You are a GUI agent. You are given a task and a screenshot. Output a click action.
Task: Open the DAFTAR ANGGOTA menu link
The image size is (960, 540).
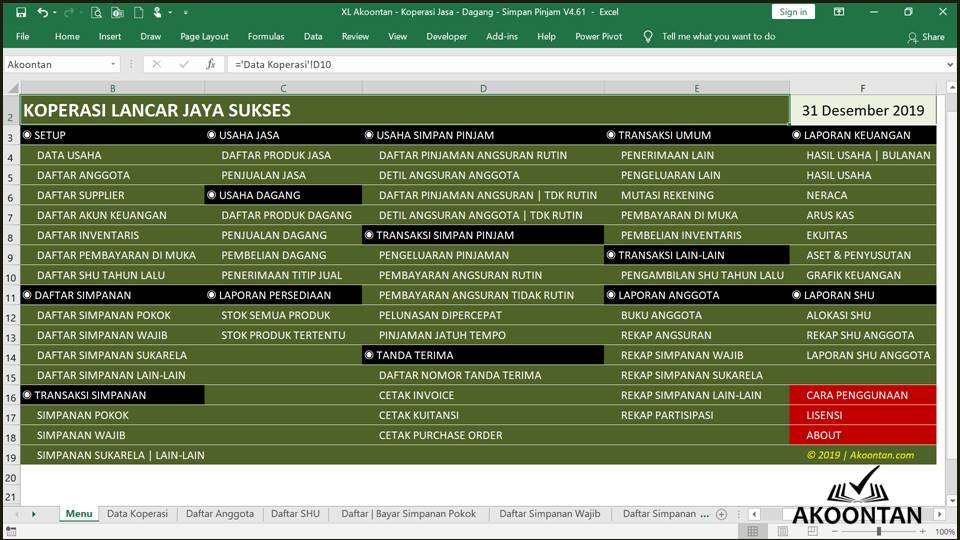(x=83, y=175)
